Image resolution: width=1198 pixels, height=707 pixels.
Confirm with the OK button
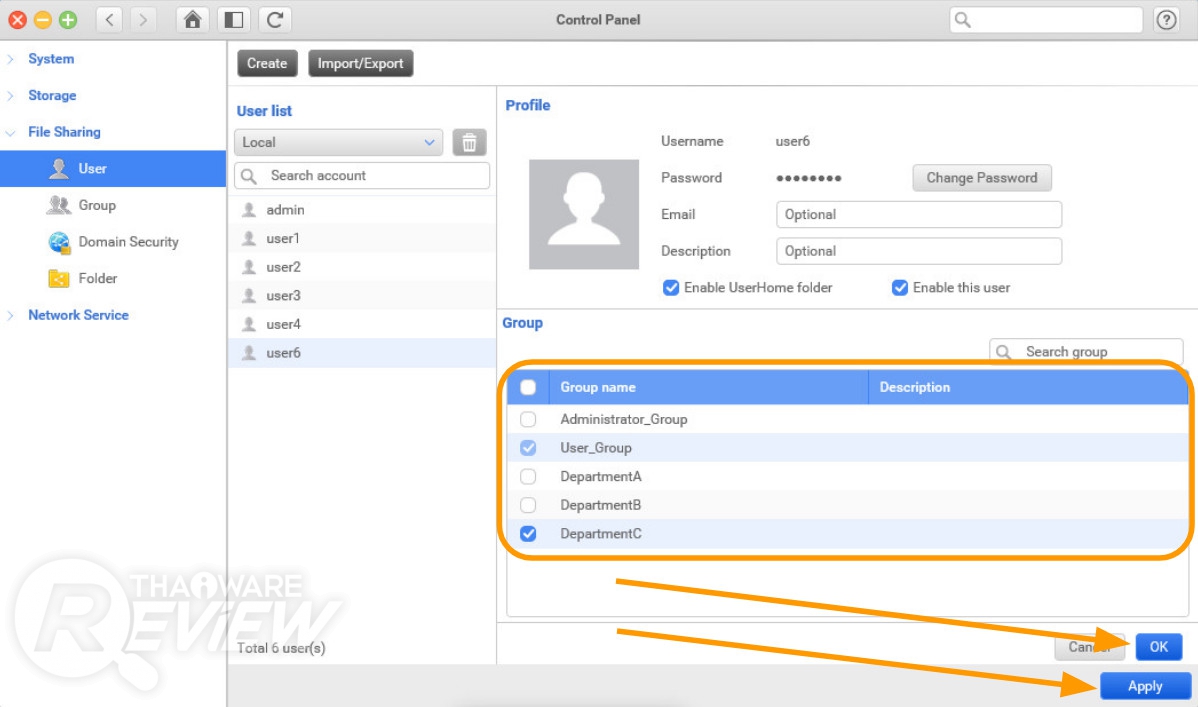(1158, 647)
